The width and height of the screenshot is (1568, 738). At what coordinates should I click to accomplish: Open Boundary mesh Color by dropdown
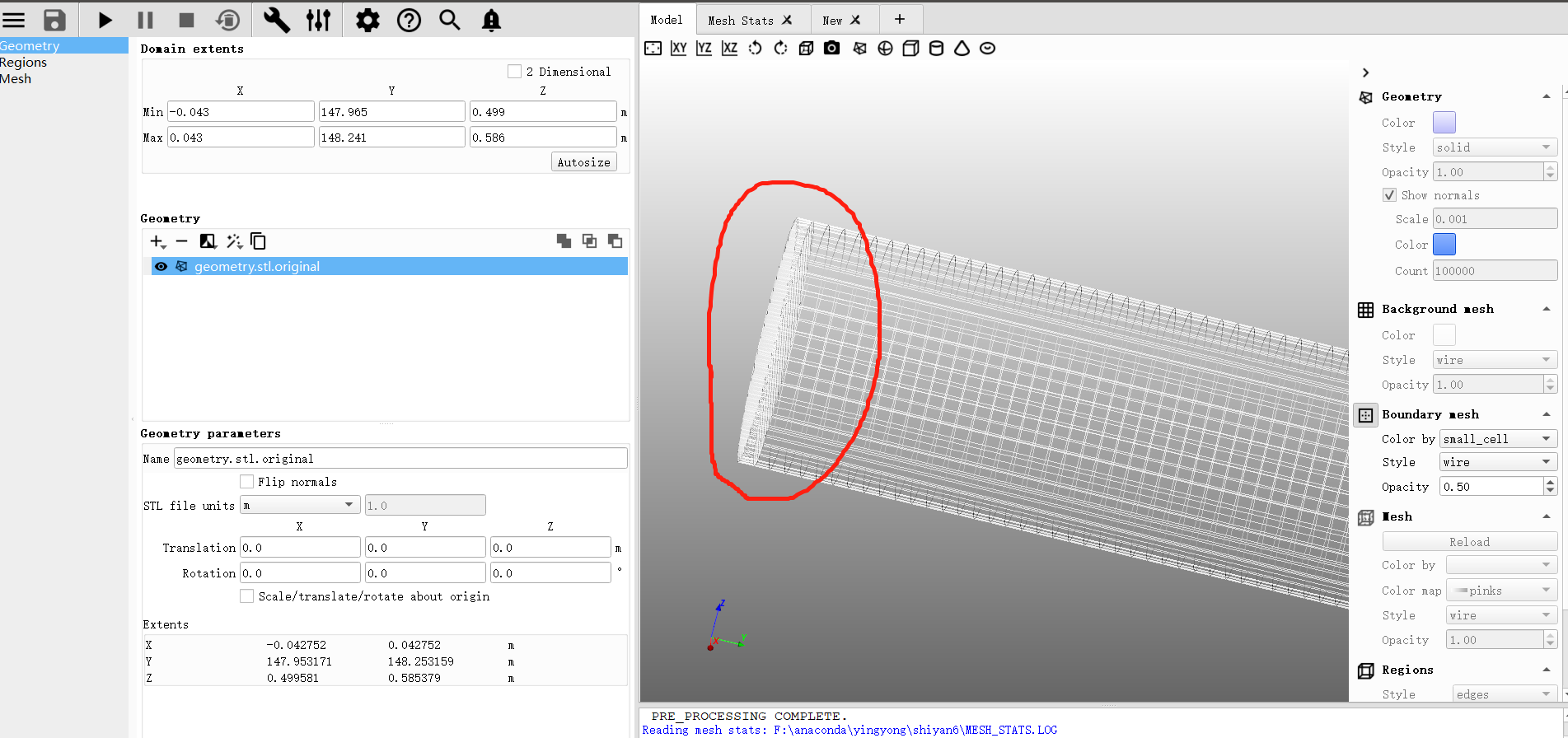[1497, 439]
